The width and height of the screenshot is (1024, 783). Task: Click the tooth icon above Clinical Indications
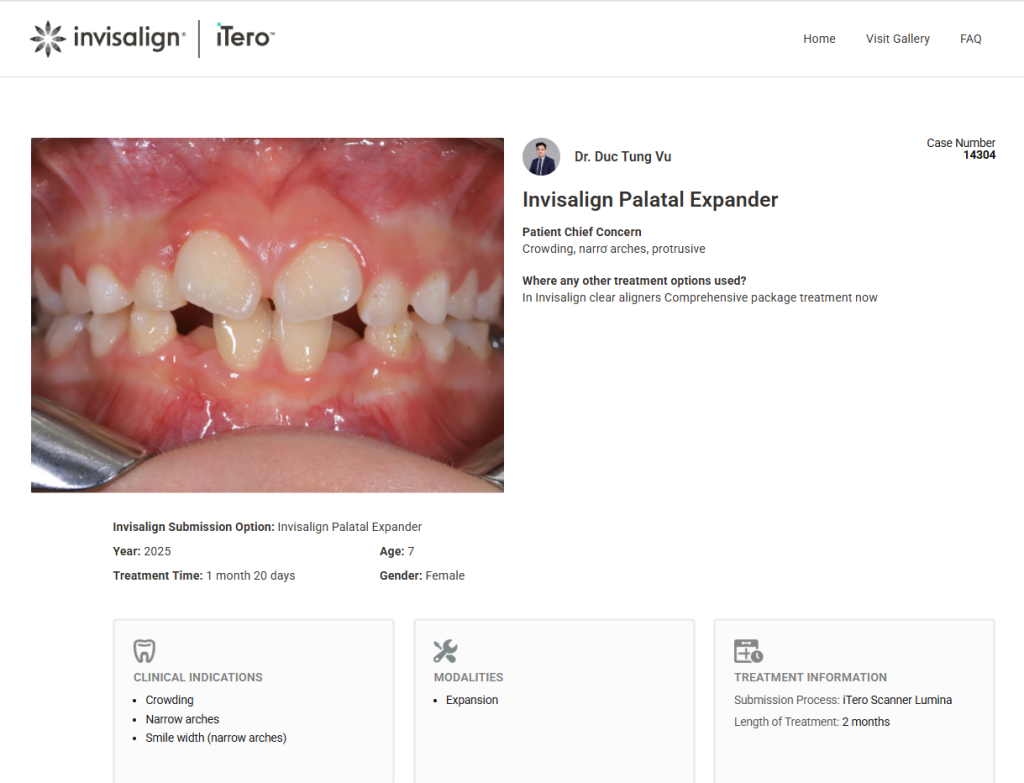(145, 651)
